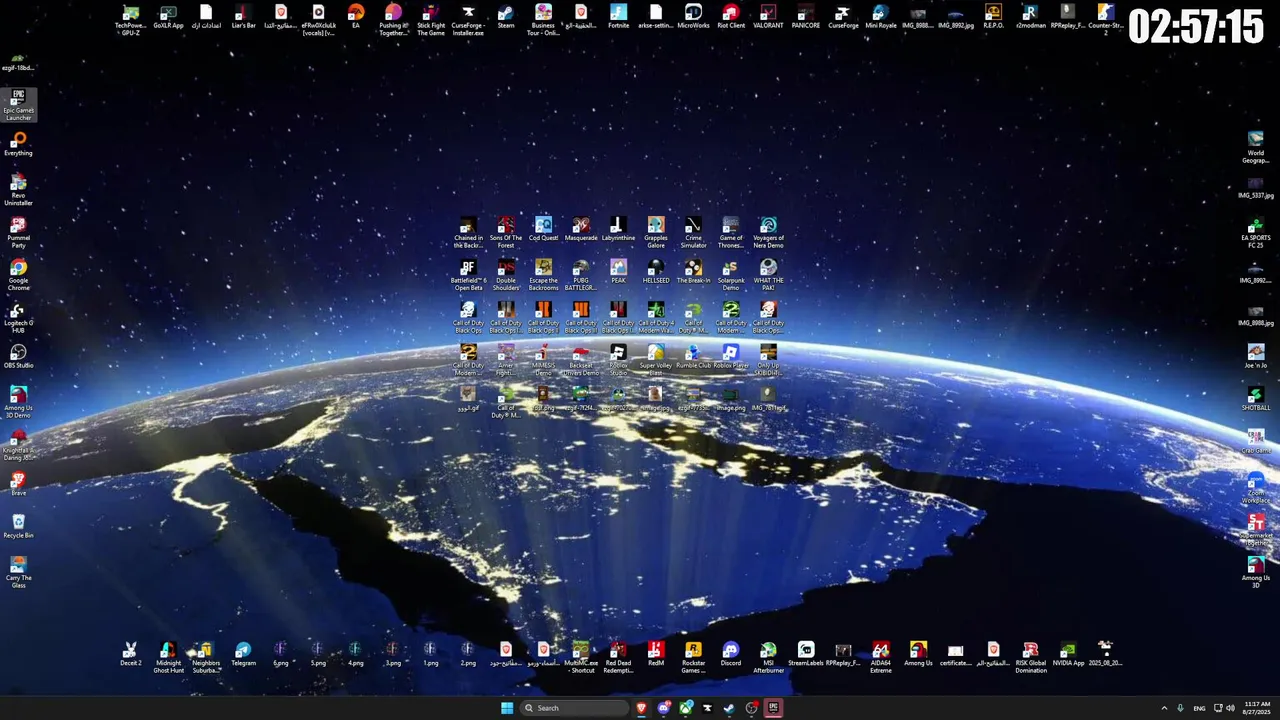The height and width of the screenshot is (720, 1280).
Task: Launch the R.E.P.O. game icon
Action: coord(993,18)
